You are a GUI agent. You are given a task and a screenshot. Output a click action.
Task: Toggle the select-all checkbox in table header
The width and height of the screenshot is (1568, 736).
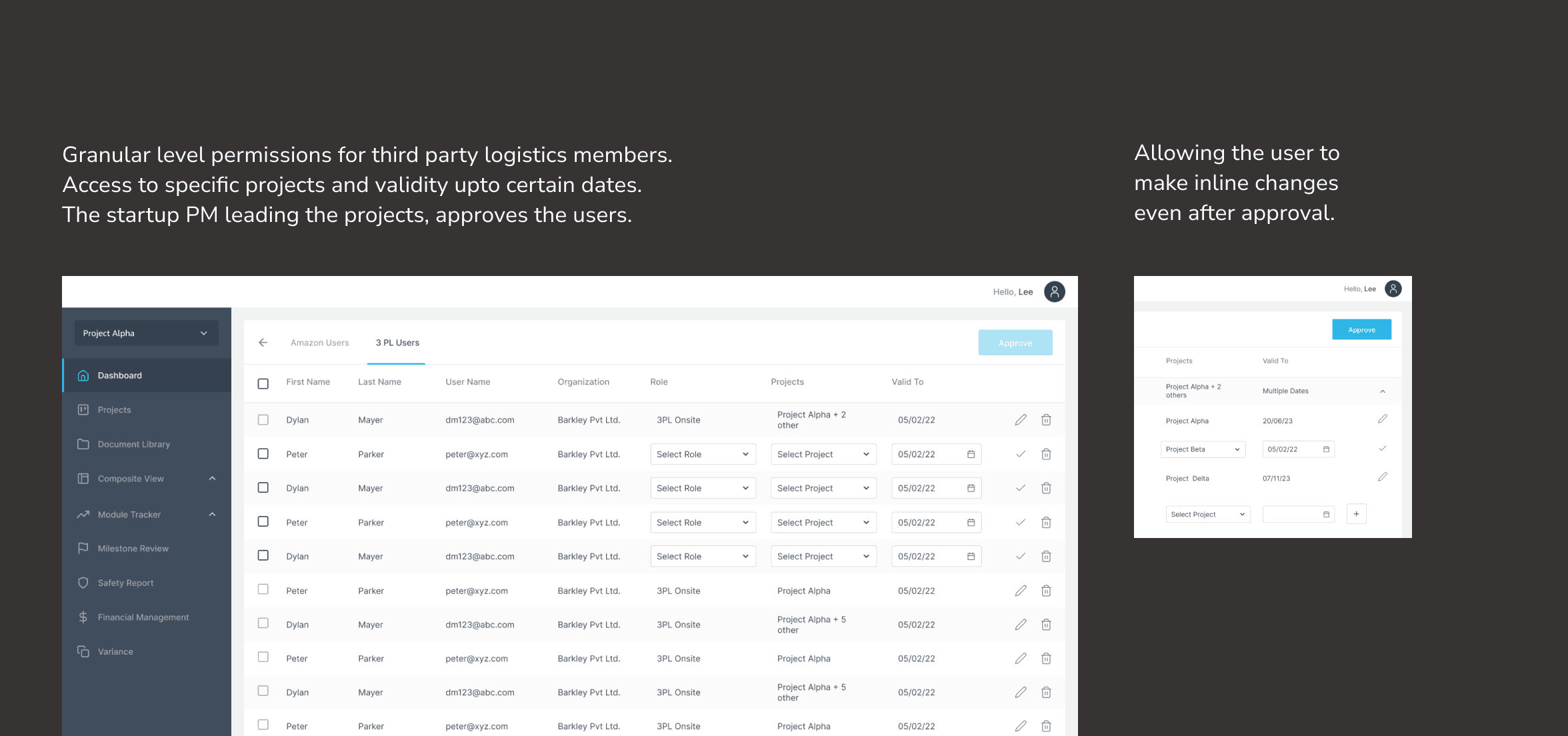click(x=263, y=383)
